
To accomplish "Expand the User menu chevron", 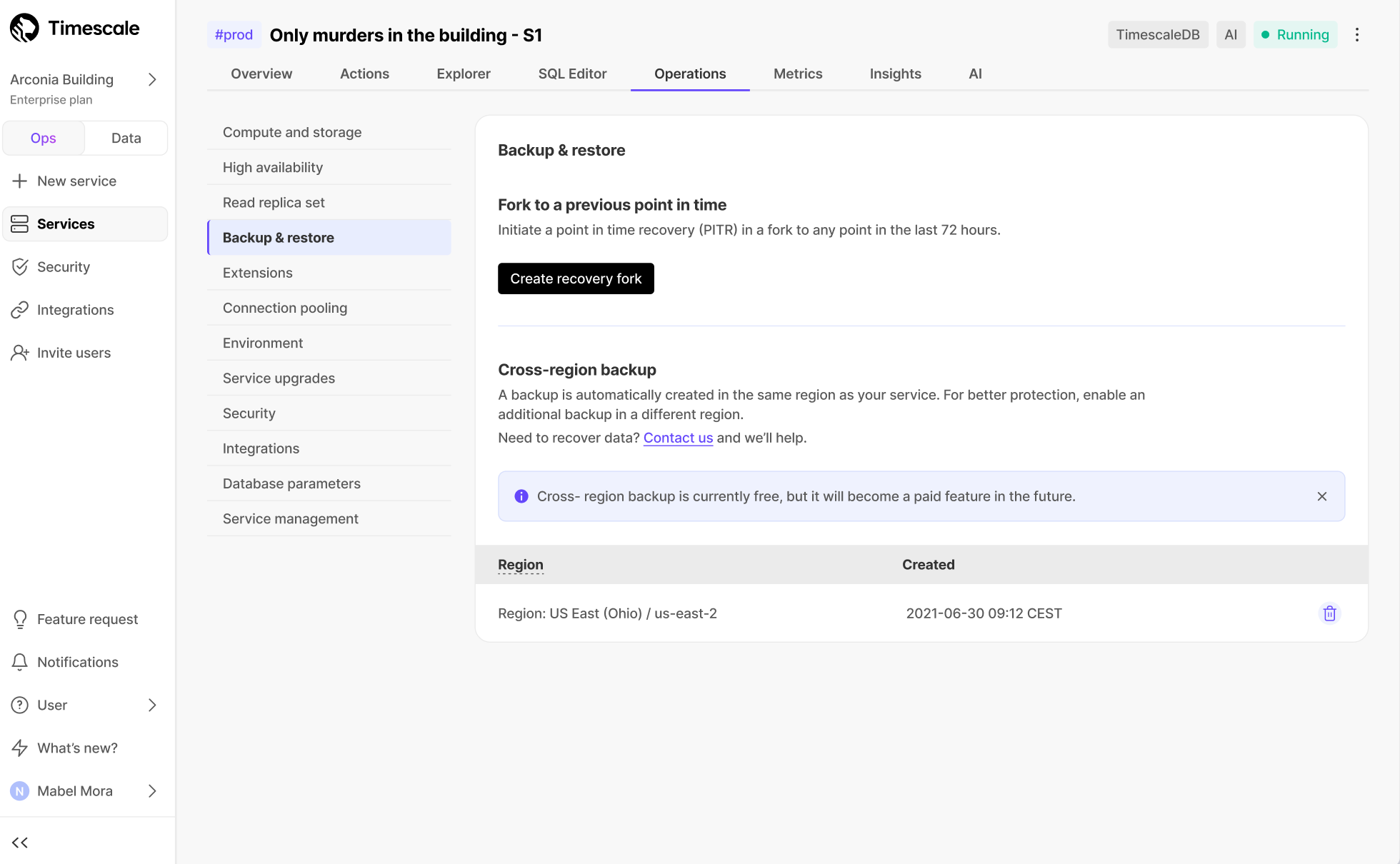I will (x=152, y=705).
